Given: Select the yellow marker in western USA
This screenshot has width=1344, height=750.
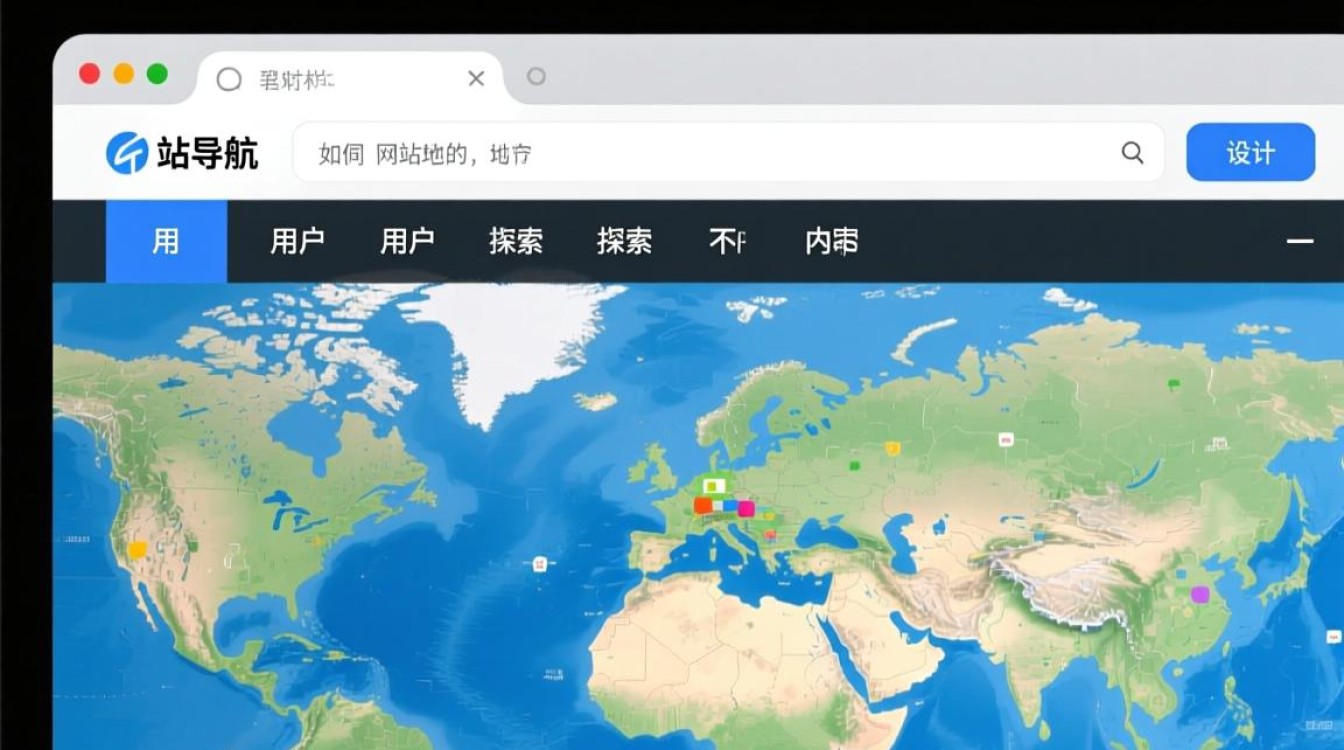Looking at the screenshot, I should point(137,550).
